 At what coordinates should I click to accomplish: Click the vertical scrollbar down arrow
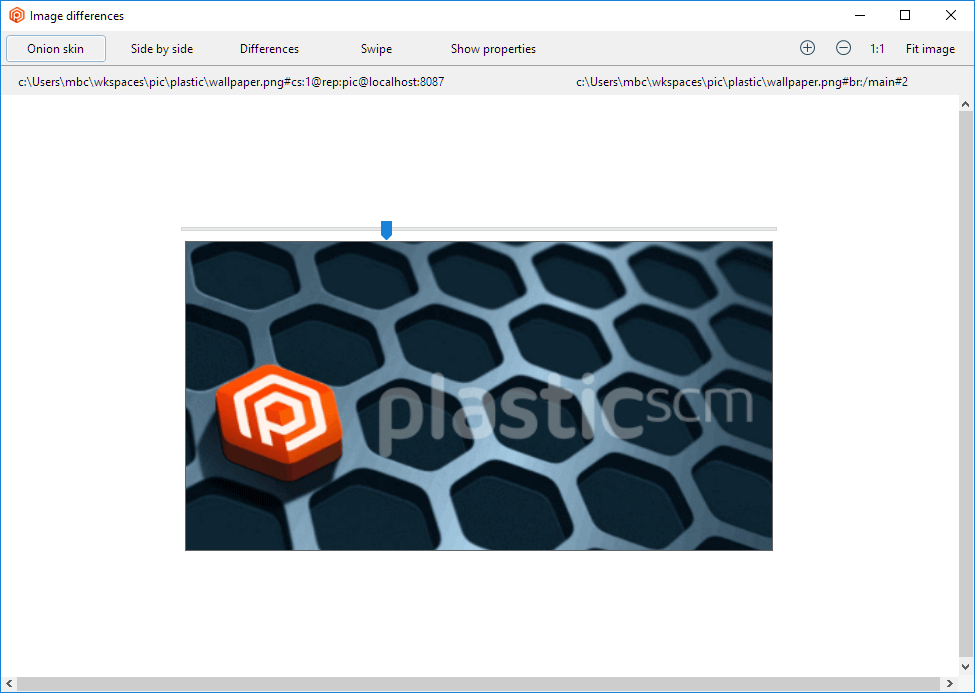[x=966, y=667]
